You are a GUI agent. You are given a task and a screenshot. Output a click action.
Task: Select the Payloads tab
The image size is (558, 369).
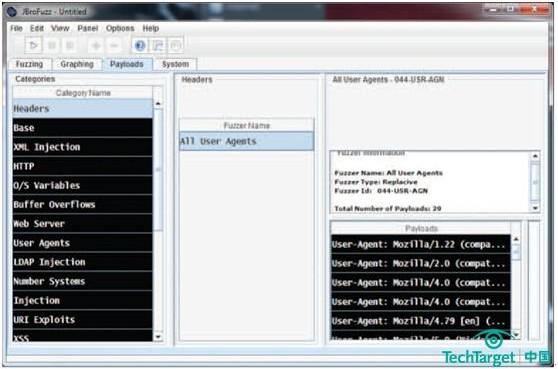coord(127,64)
